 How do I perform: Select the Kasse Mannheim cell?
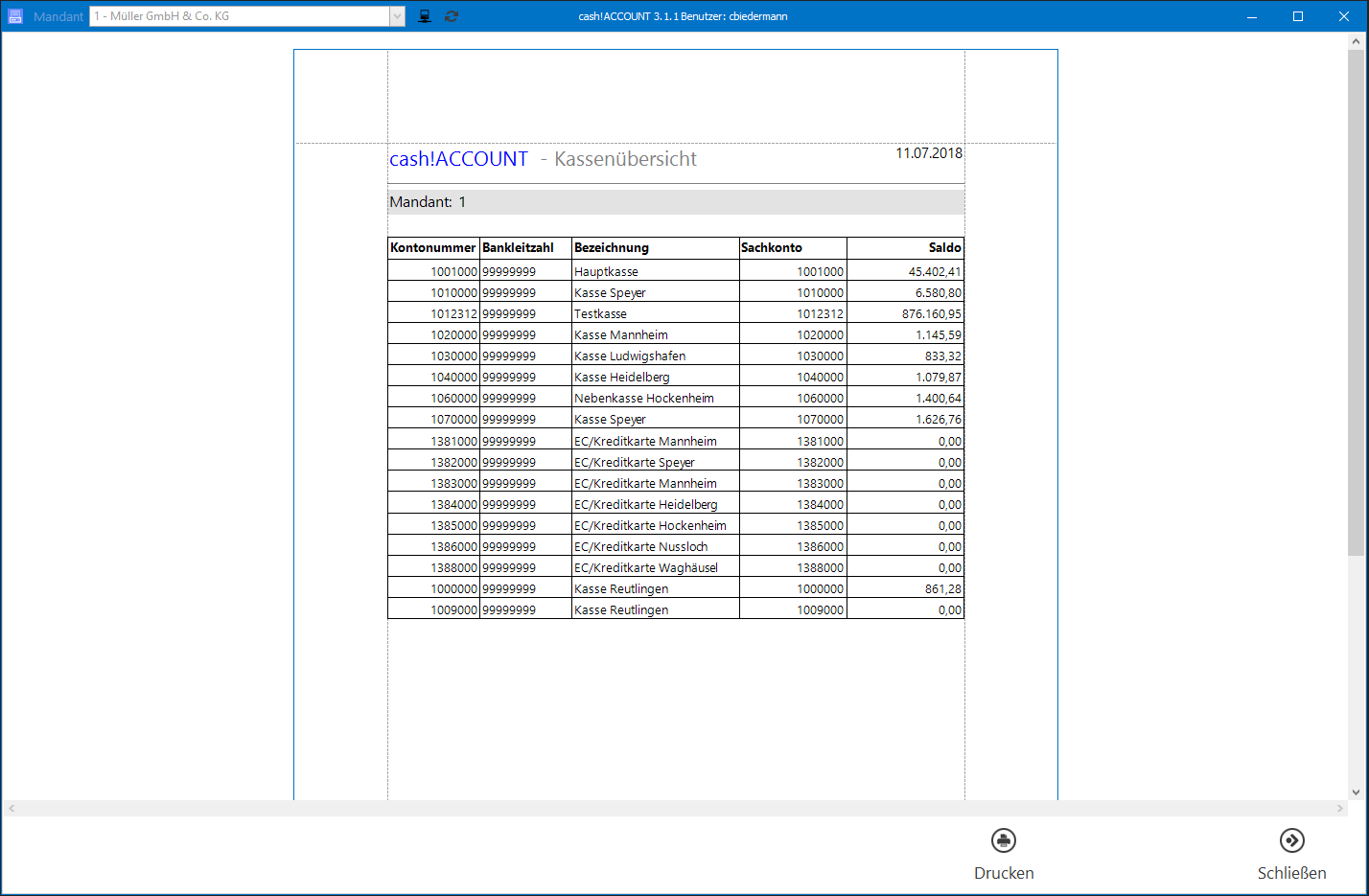[656, 334]
